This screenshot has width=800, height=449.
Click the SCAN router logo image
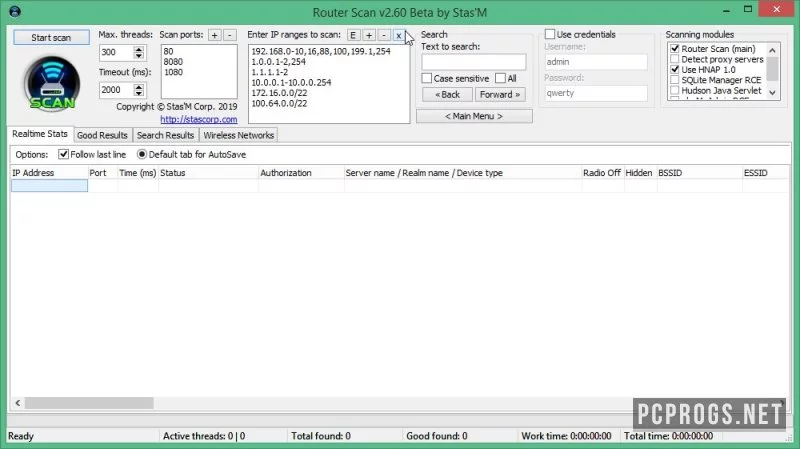click(x=52, y=84)
